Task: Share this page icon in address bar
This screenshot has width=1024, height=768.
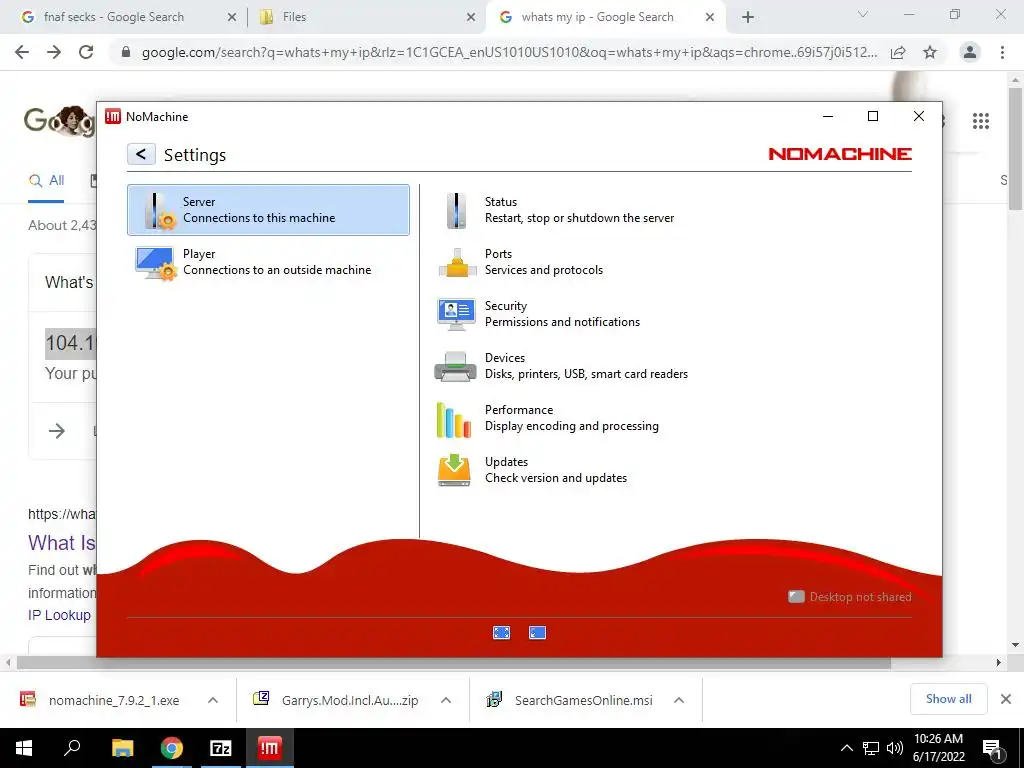Action: pos(898,52)
